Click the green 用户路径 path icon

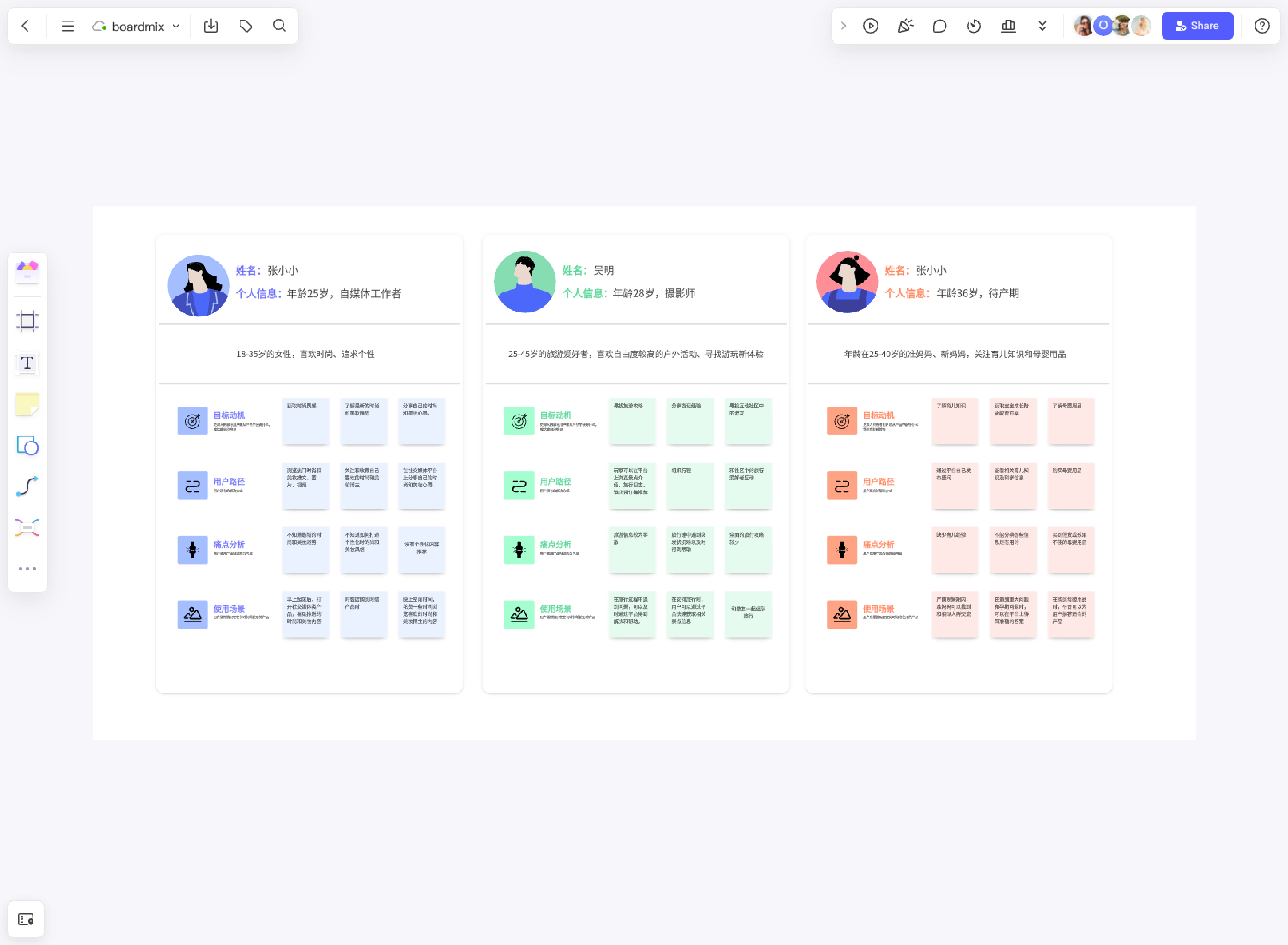tap(519, 486)
